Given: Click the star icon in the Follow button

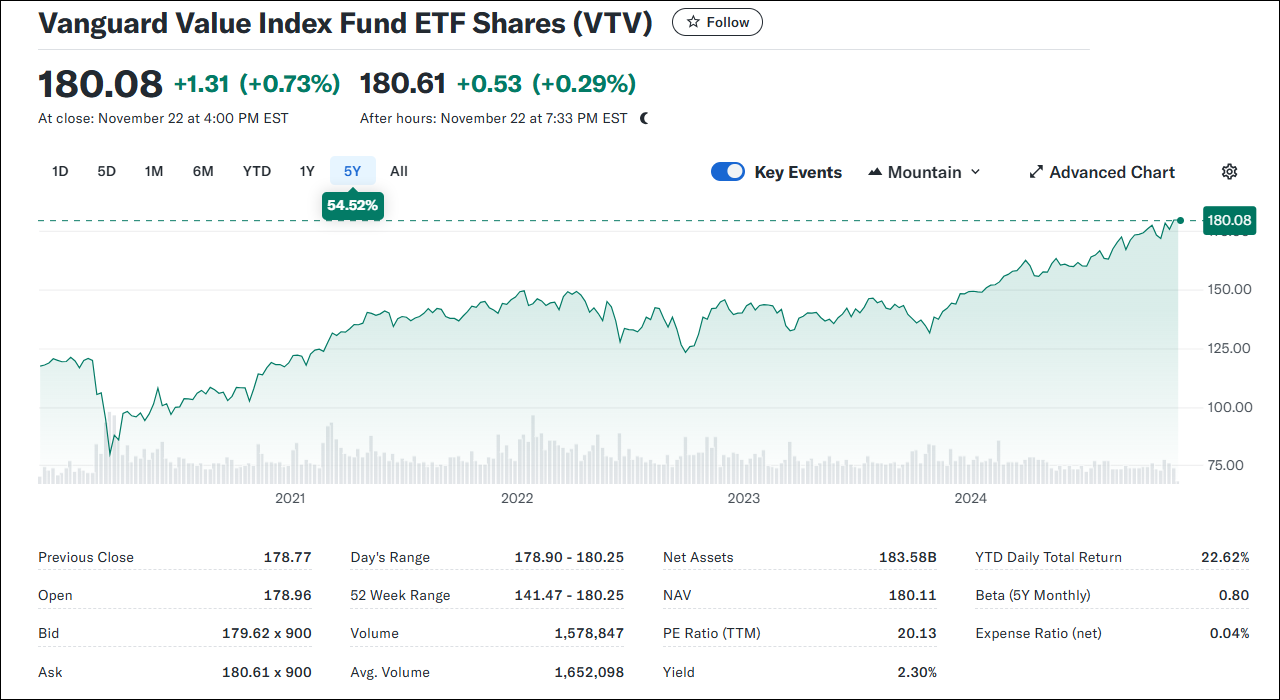Looking at the screenshot, I should [x=692, y=21].
